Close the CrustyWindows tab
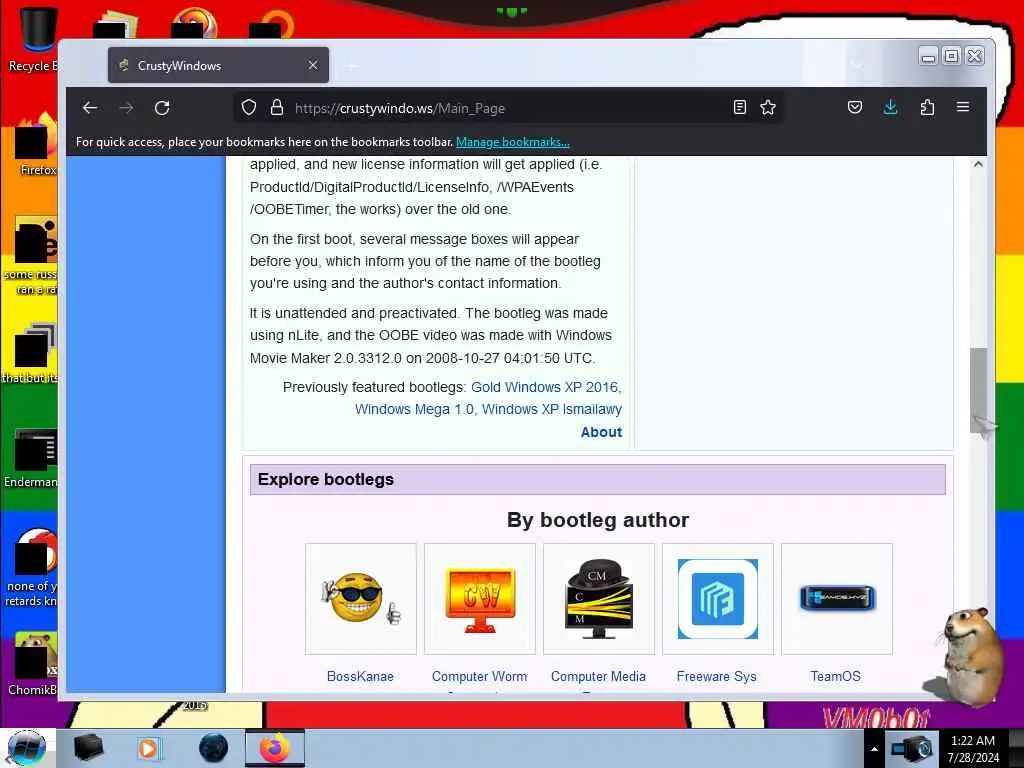The height and width of the screenshot is (768, 1024). coord(313,65)
